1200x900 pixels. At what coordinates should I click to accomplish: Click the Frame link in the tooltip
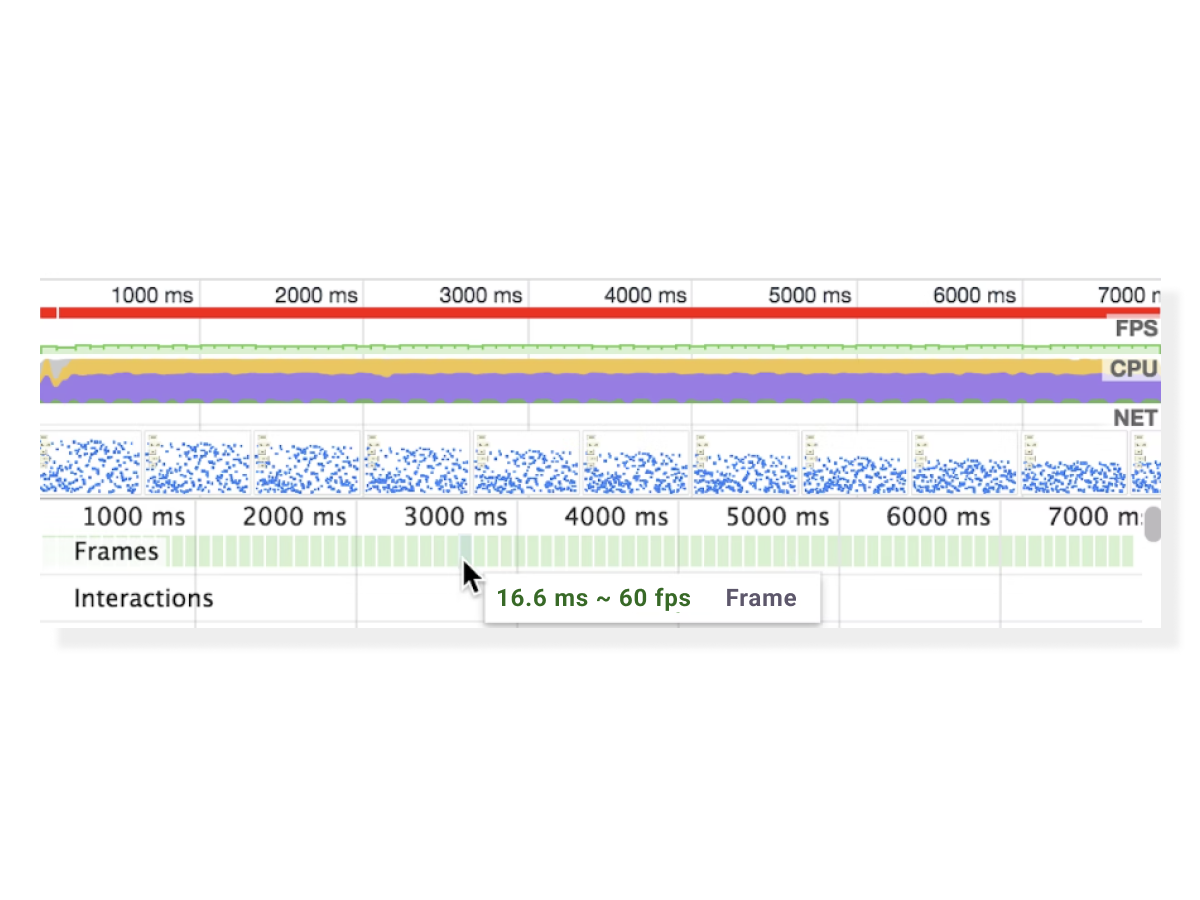[x=761, y=597]
